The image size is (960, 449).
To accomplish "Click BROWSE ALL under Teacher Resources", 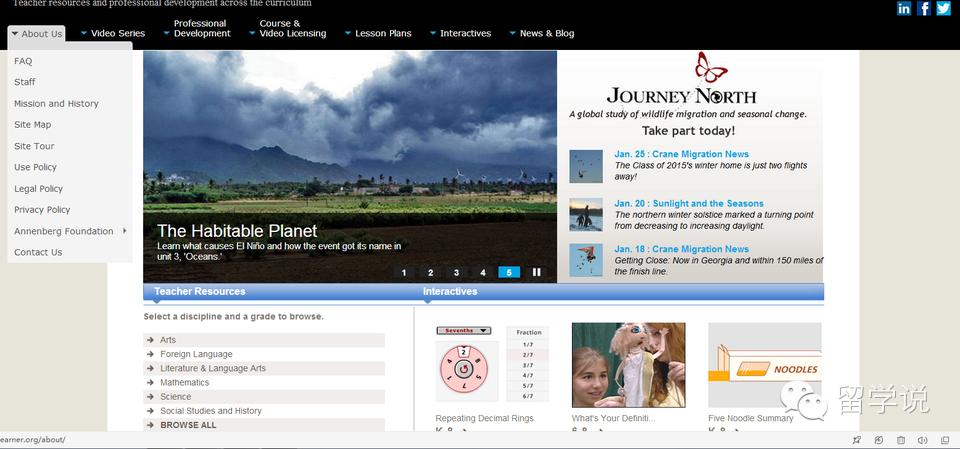I will [x=188, y=425].
